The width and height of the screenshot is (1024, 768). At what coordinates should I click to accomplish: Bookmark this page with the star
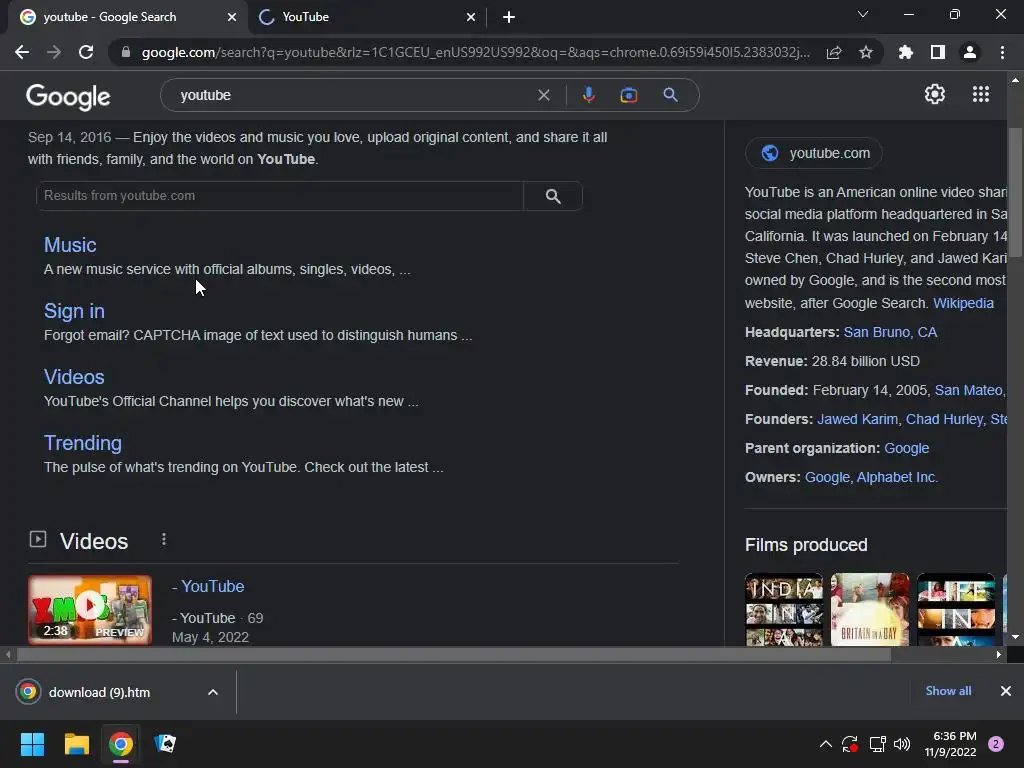click(x=866, y=52)
